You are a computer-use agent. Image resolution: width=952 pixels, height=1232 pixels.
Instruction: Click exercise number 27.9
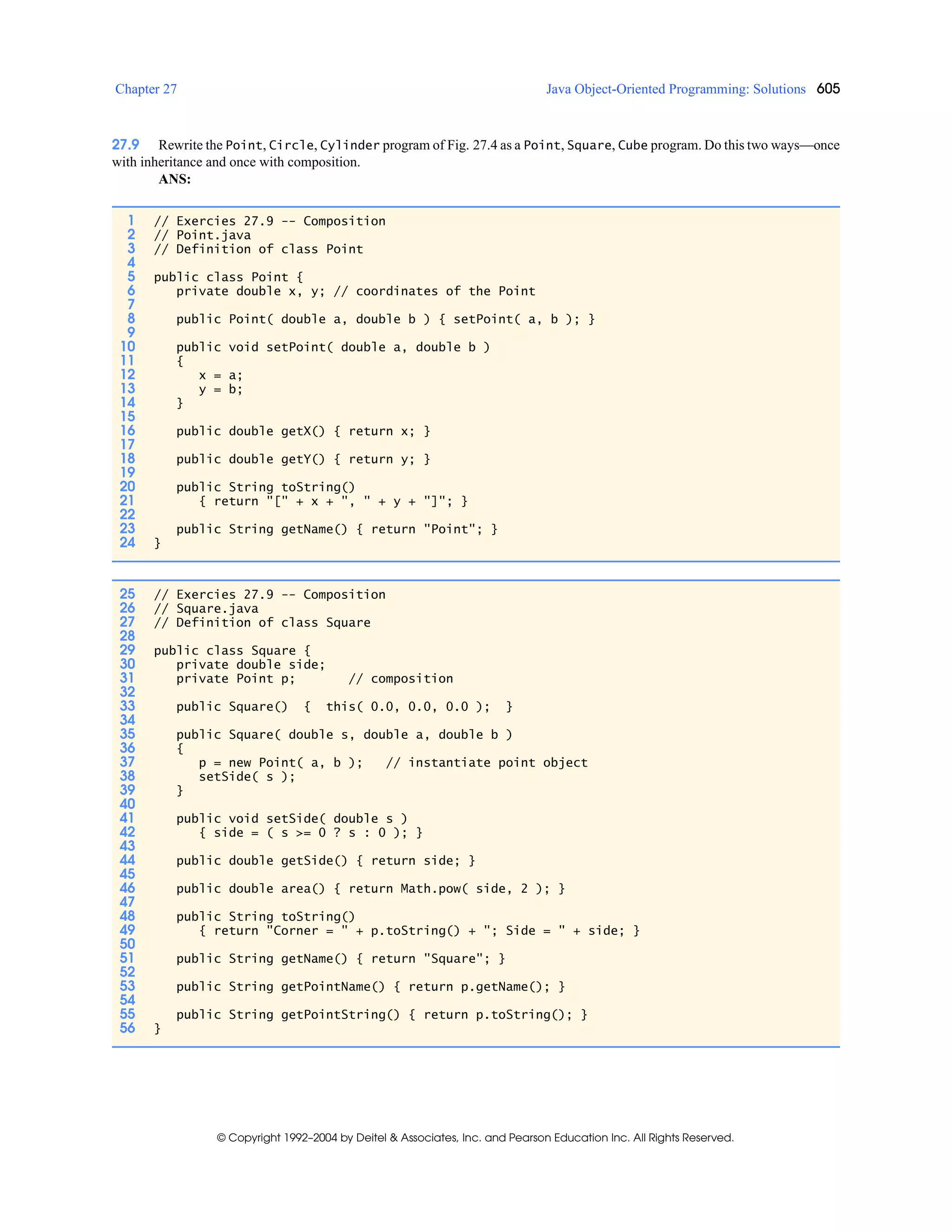[x=125, y=145]
